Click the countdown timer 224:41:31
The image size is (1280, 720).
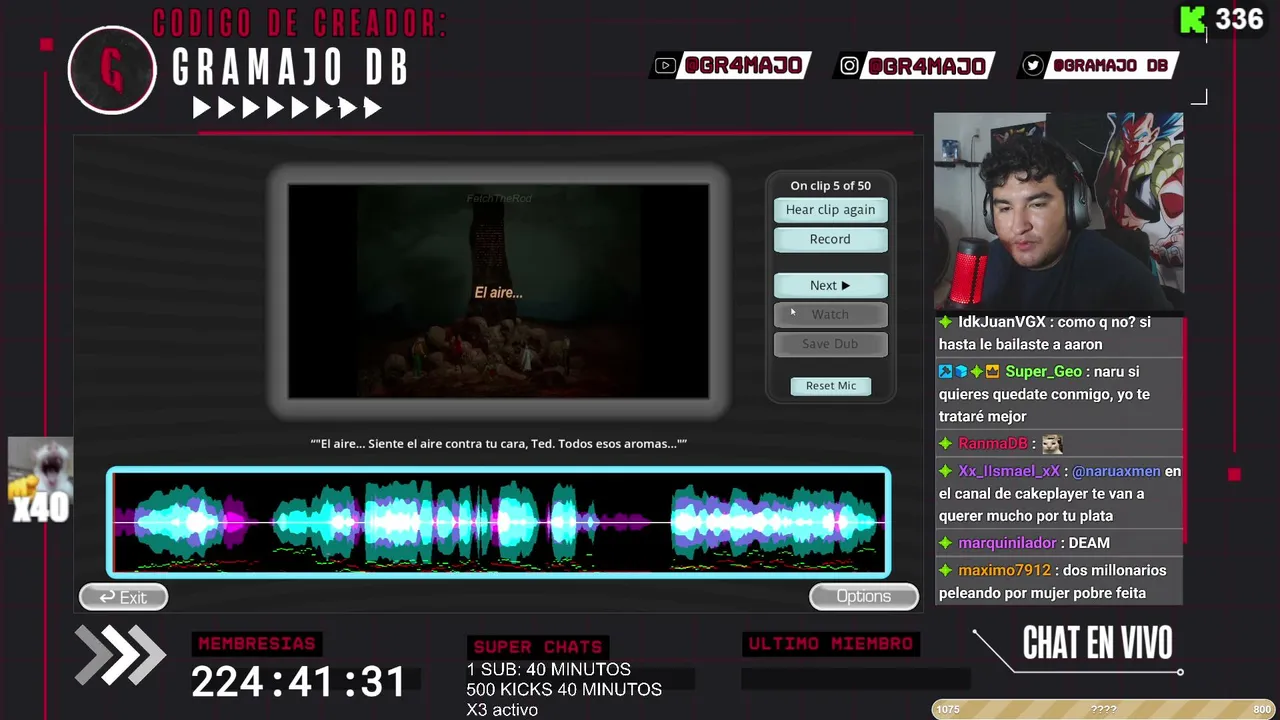pyautogui.click(x=299, y=682)
